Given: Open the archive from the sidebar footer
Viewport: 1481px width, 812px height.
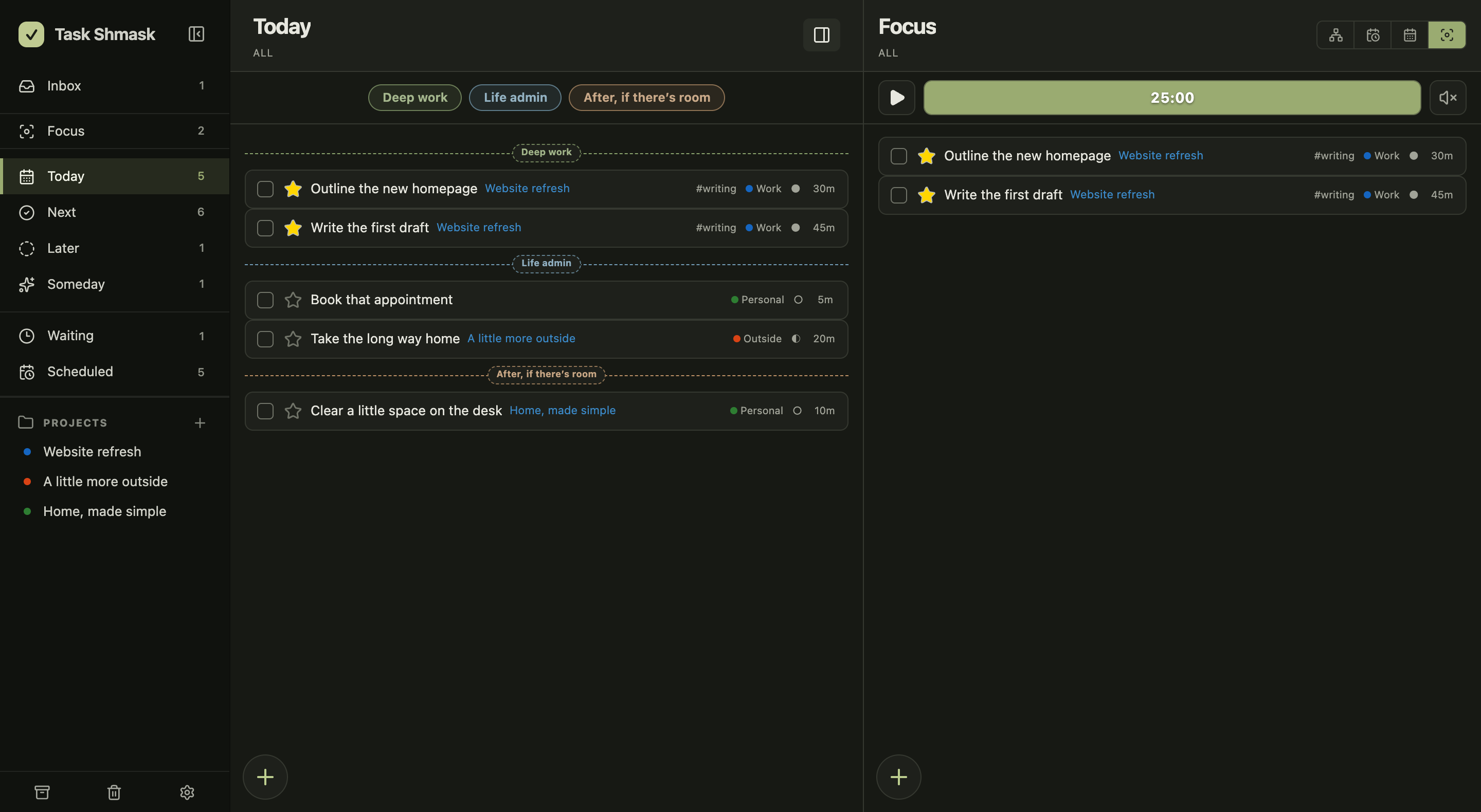Looking at the screenshot, I should [x=42, y=792].
